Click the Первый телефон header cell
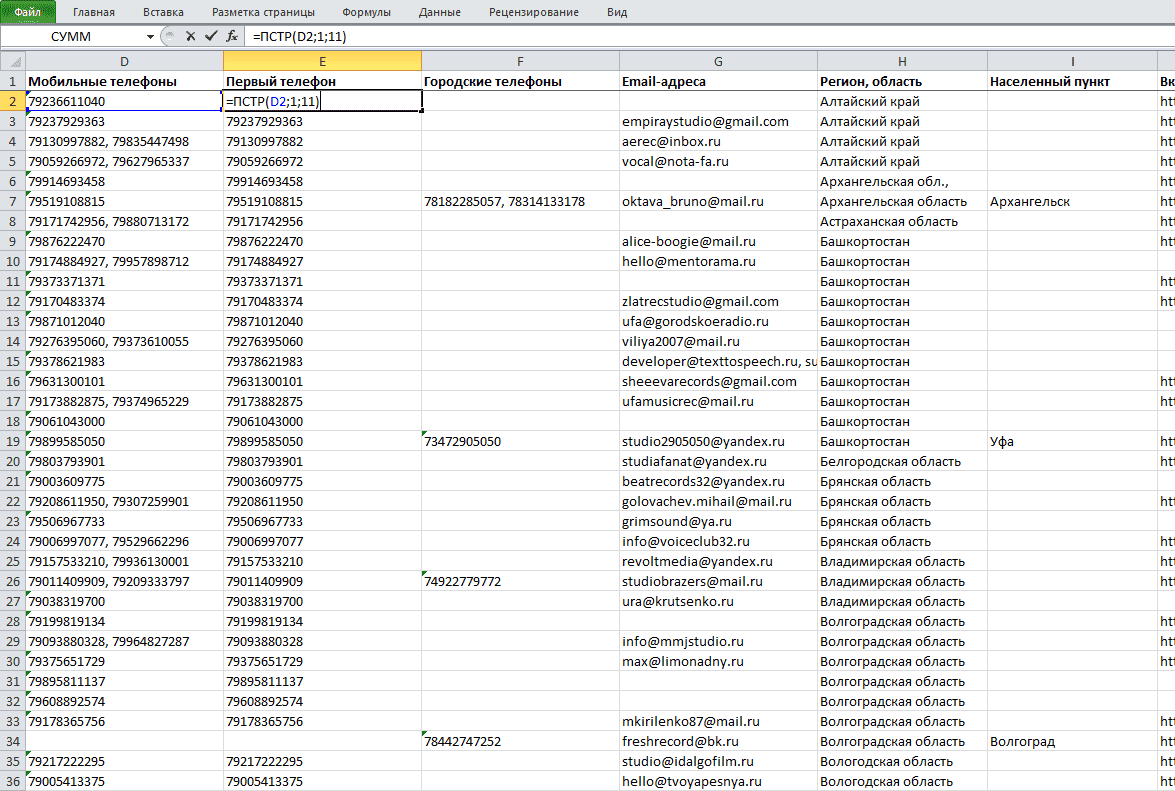 pyautogui.click(x=322, y=82)
